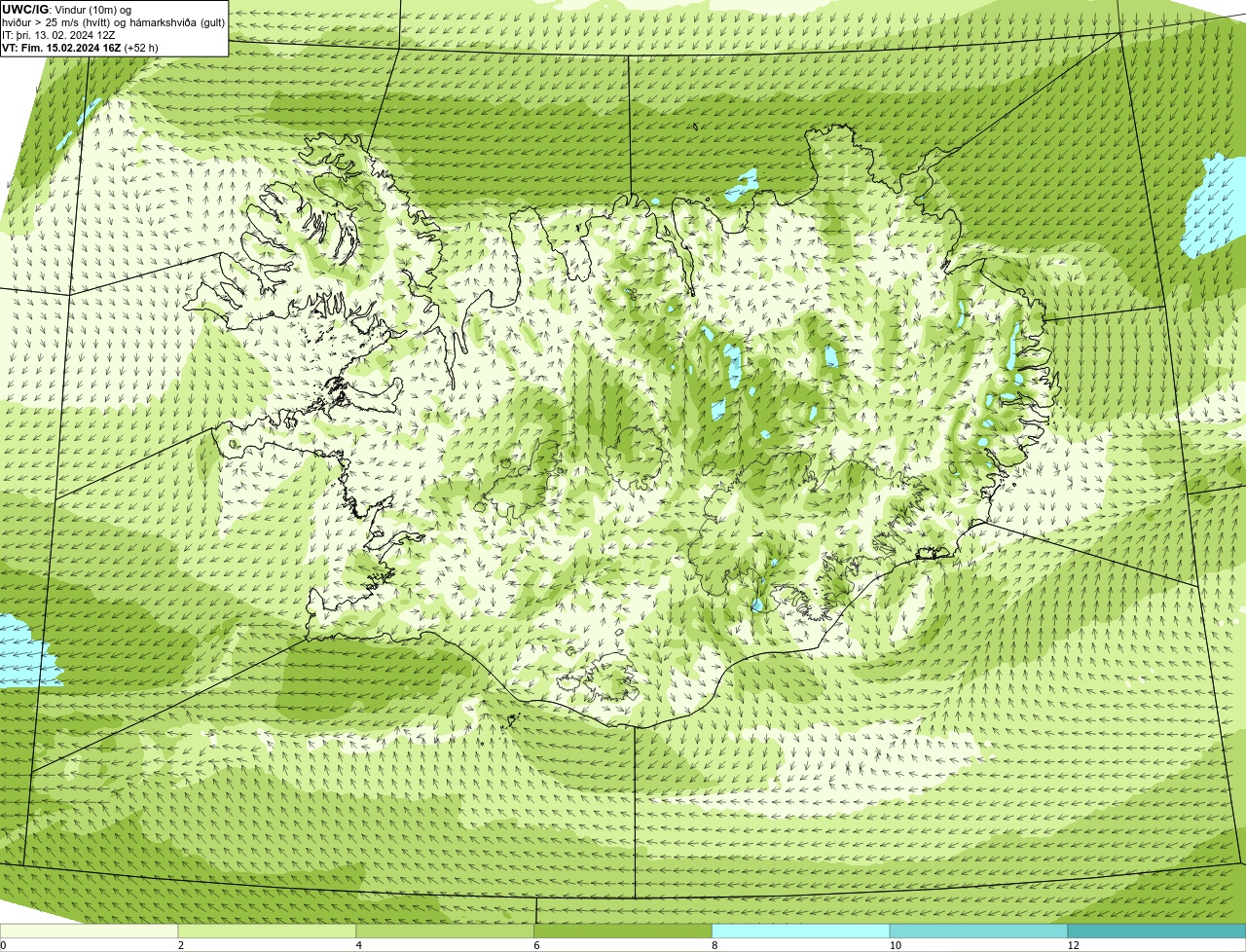Viewport: 1246px width, 952px height.
Task: Click the title line 'UWC/IG: Vindur (10m) og'
Action: tap(66, 10)
